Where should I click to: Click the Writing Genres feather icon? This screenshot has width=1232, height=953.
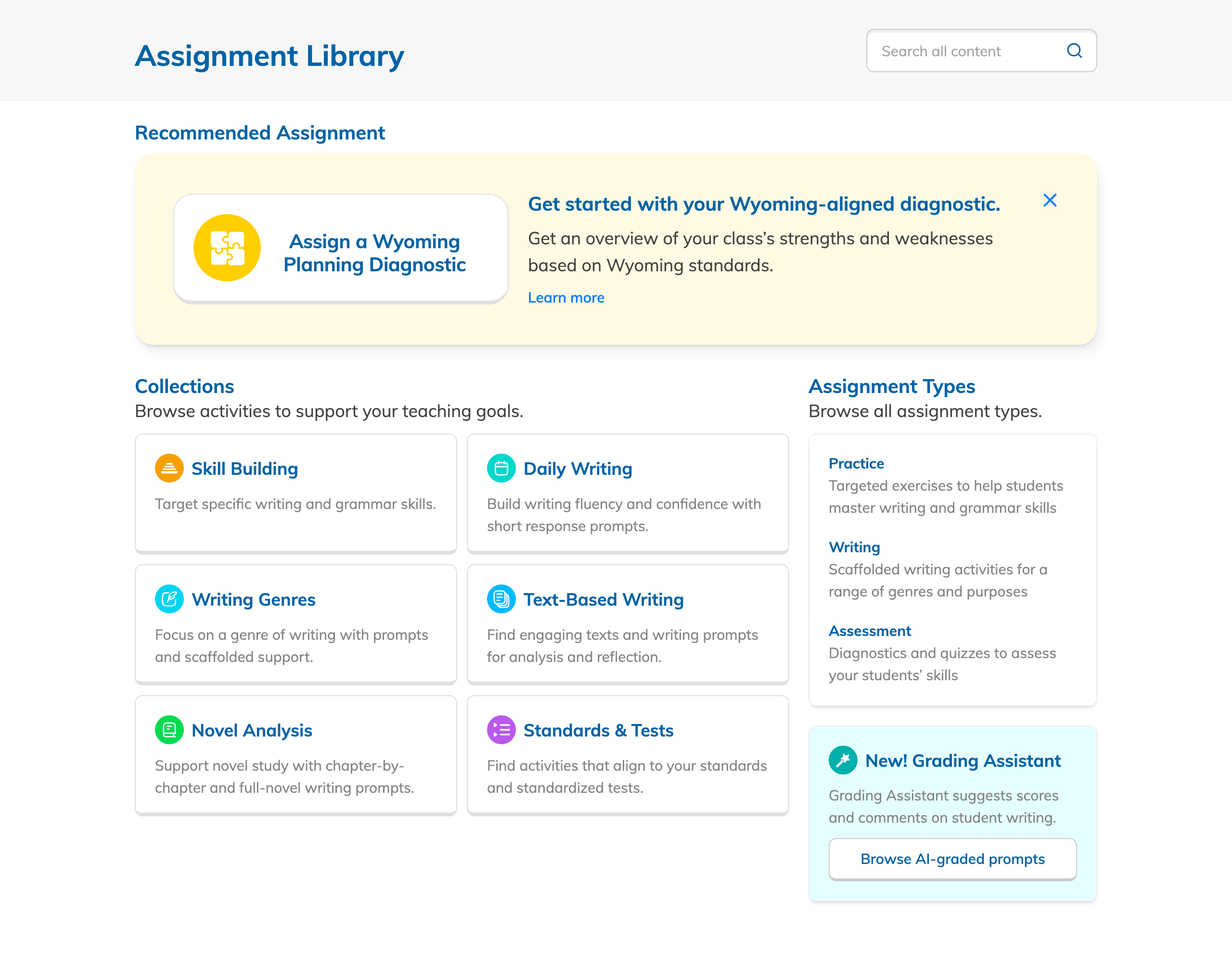pyautogui.click(x=168, y=599)
